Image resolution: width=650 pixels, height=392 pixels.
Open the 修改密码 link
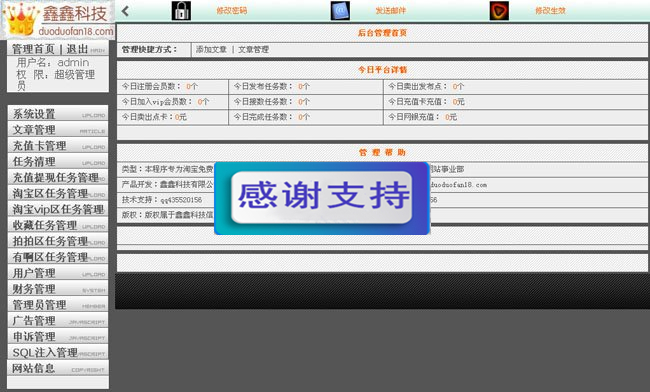[232, 11]
